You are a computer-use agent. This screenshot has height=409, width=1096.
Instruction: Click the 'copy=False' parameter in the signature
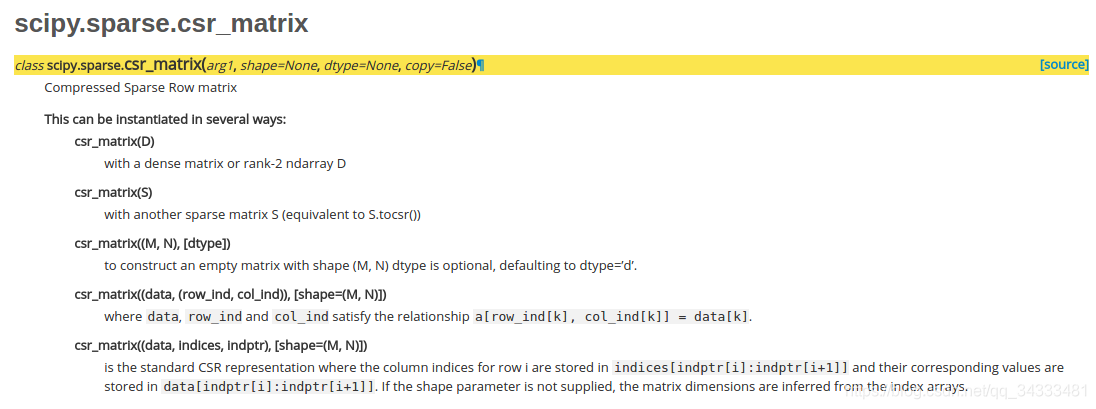pos(437,65)
